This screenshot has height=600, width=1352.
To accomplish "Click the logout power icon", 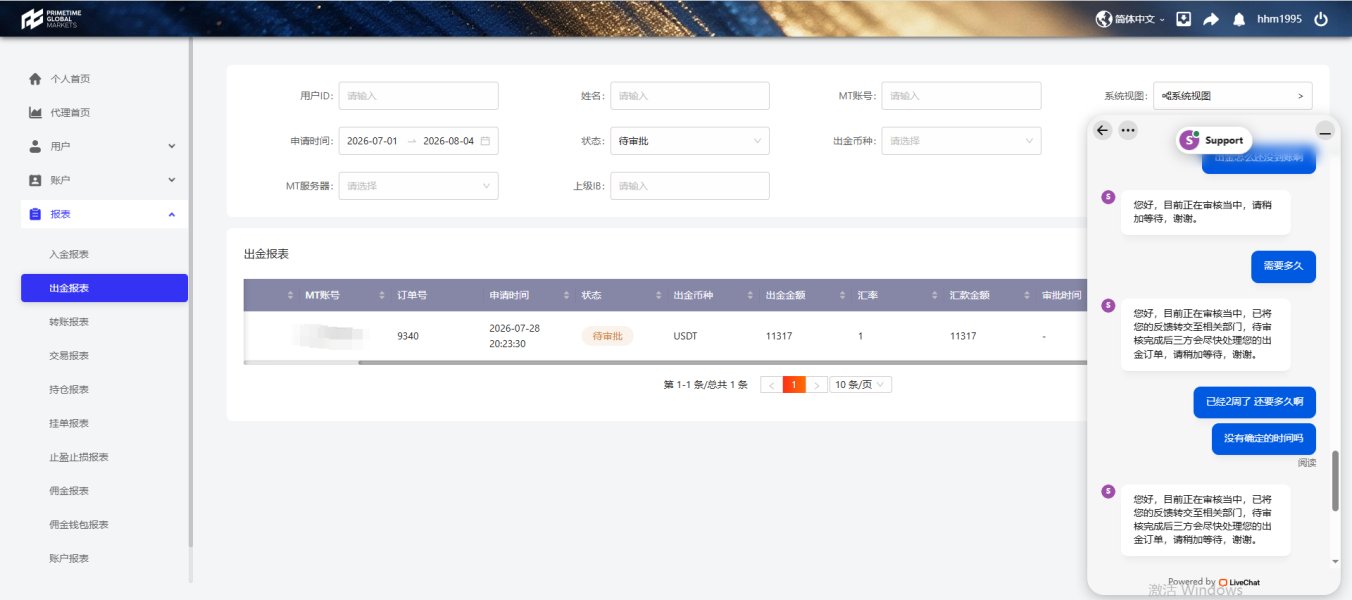I will click(1321, 19).
